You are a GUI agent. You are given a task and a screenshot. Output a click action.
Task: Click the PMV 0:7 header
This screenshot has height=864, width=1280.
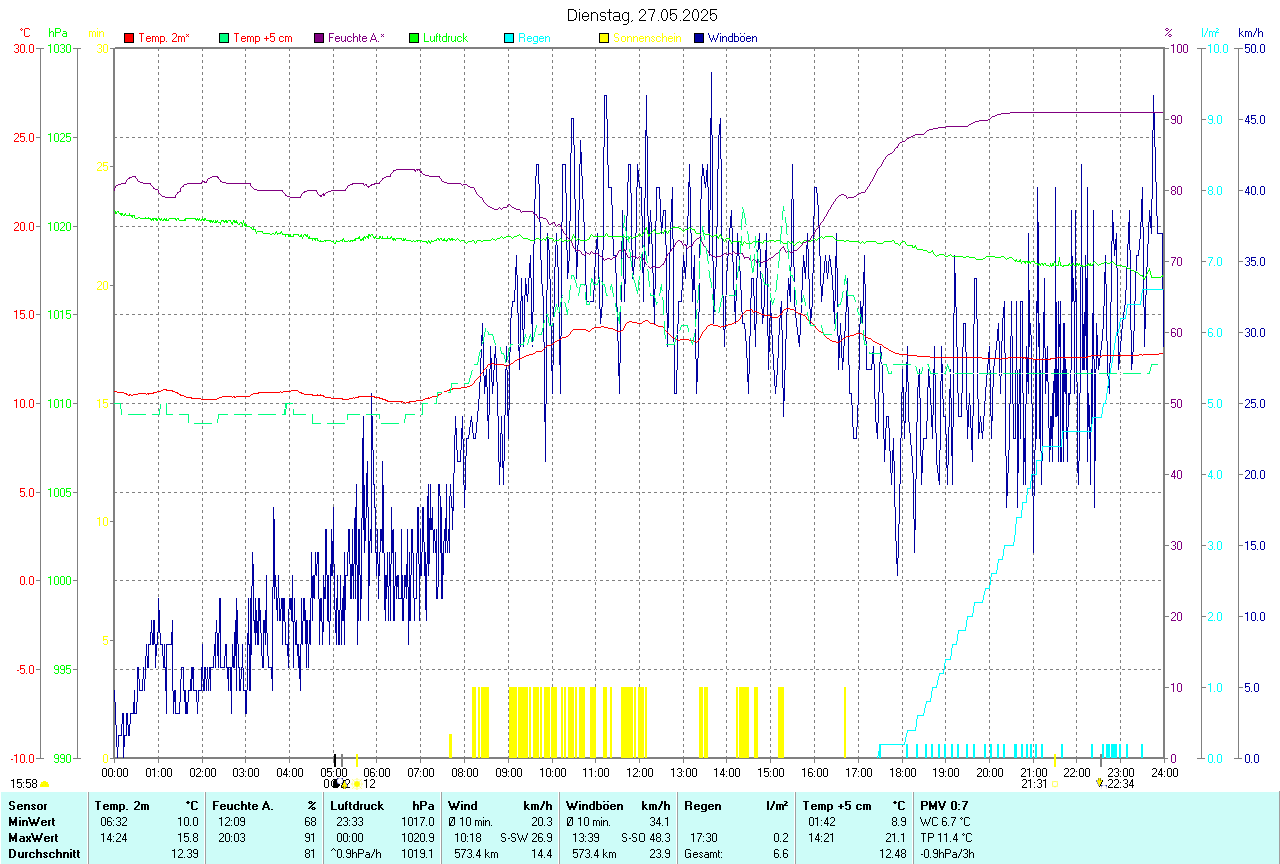[x=946, y=805]
